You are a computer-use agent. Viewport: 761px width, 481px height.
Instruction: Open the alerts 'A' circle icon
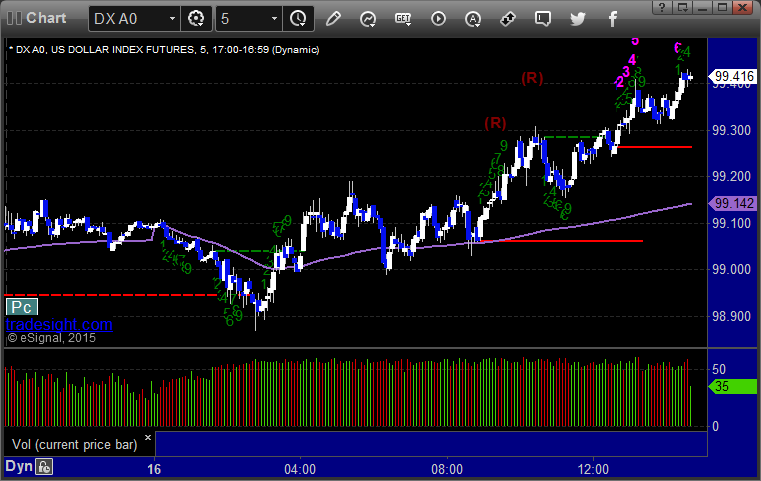473,19
